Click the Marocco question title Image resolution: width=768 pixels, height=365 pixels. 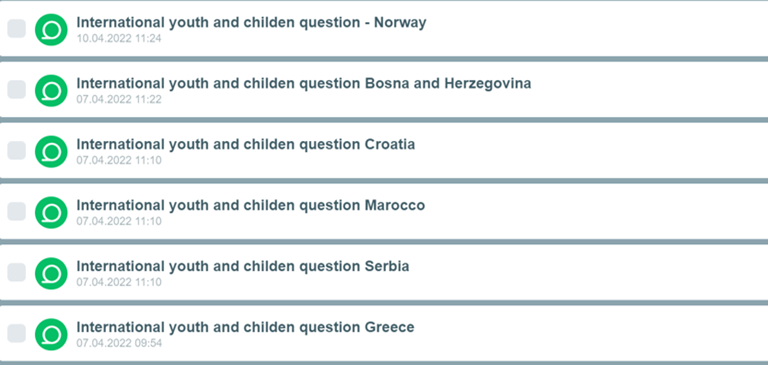pos(251,206)
